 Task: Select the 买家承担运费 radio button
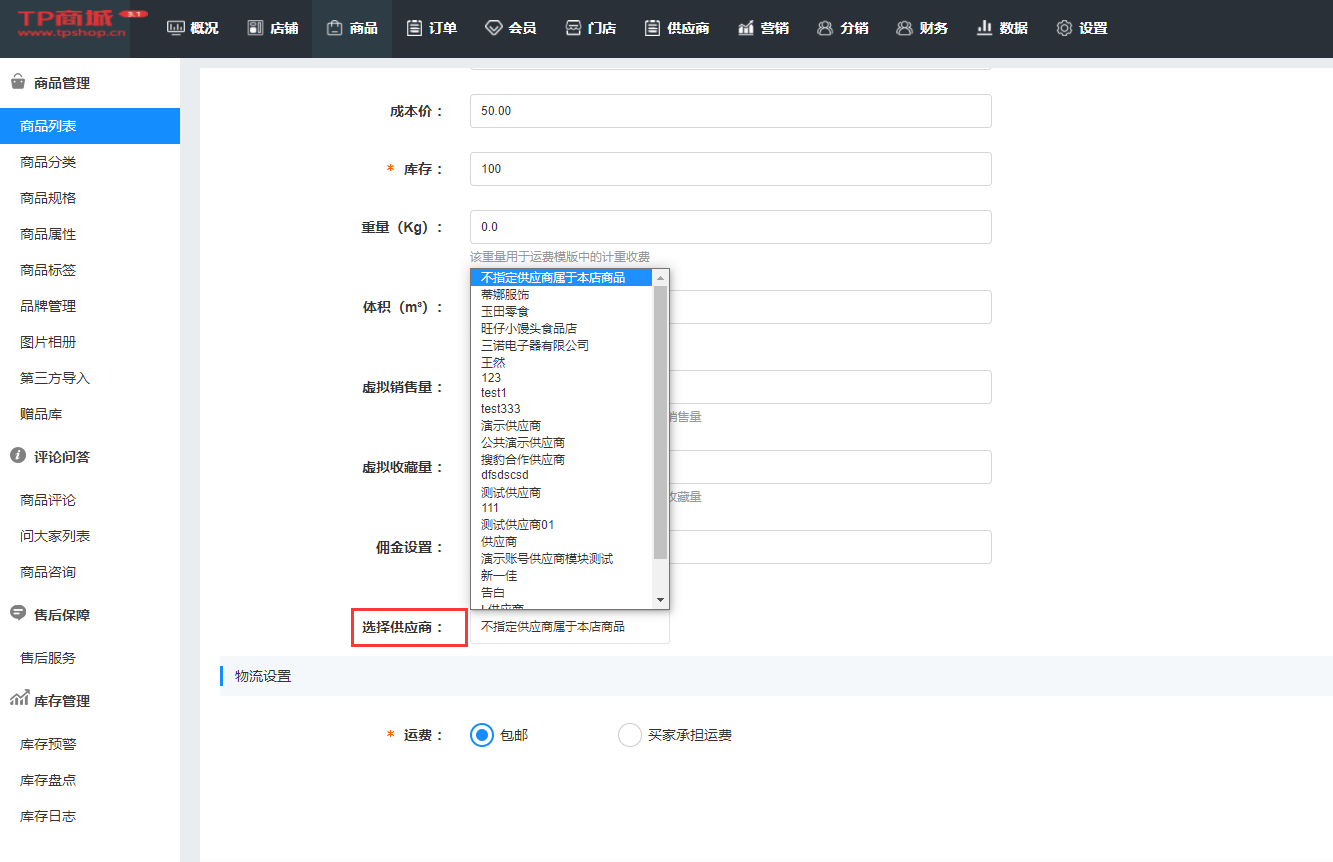point(629,735)
